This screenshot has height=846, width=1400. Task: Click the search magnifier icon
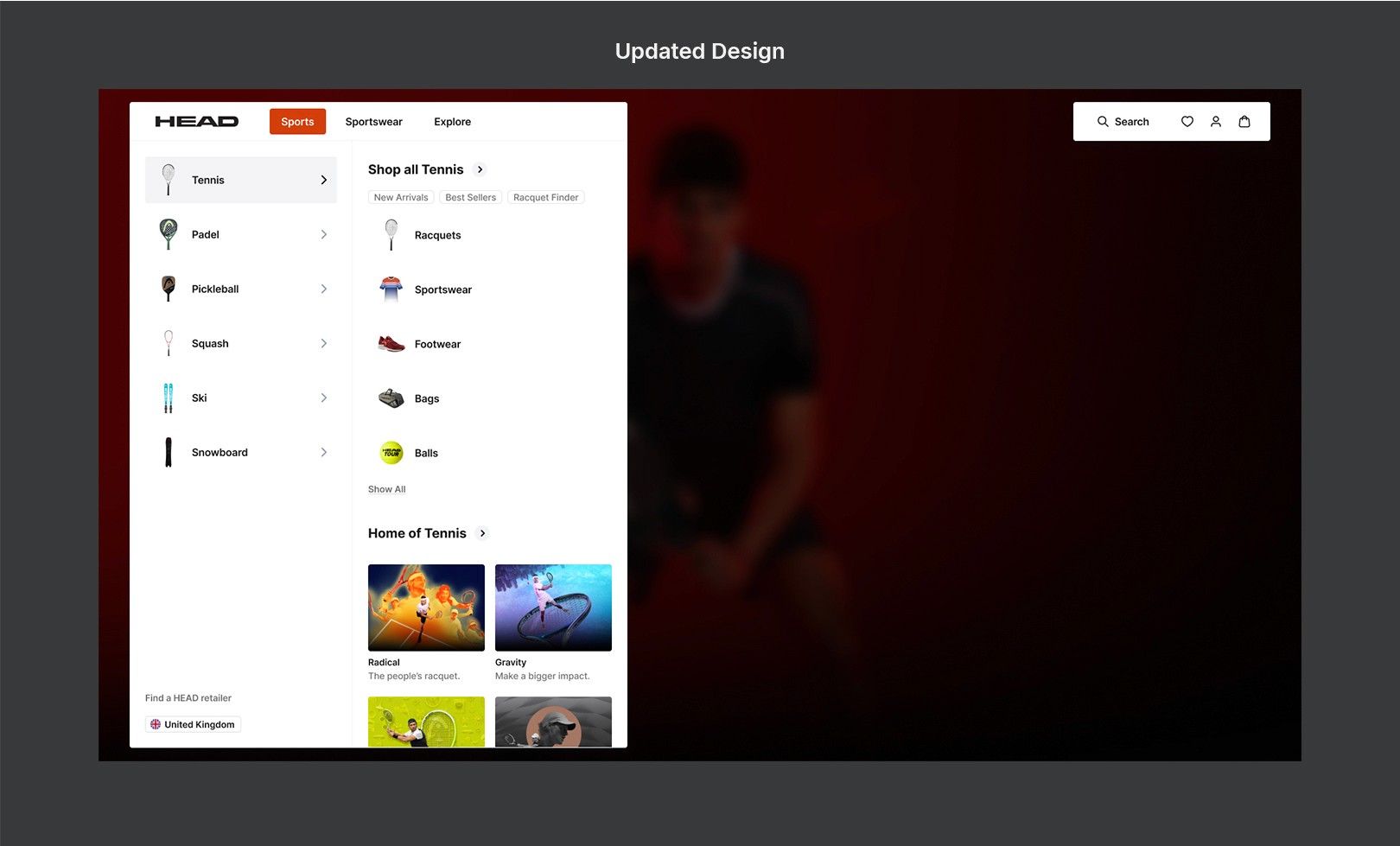tap(1103, 122)
